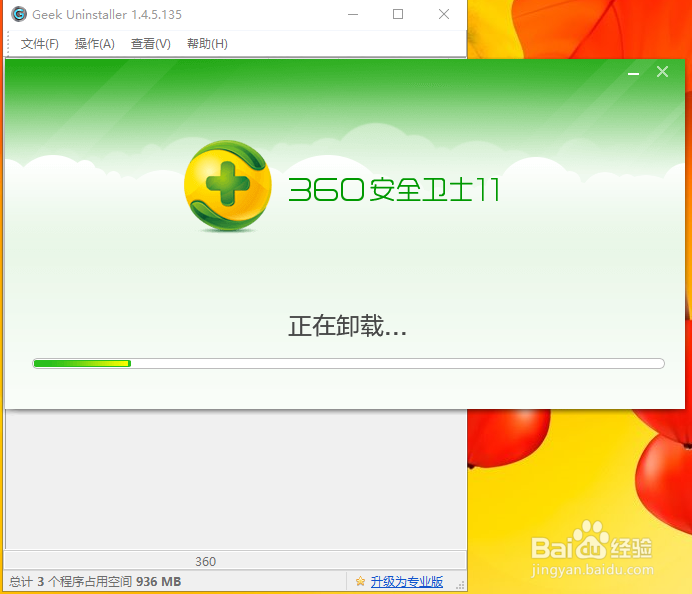Screen dimensions: 692x594
Task: Minimize the 360 uninstall dialog
Action: point(634,73)
